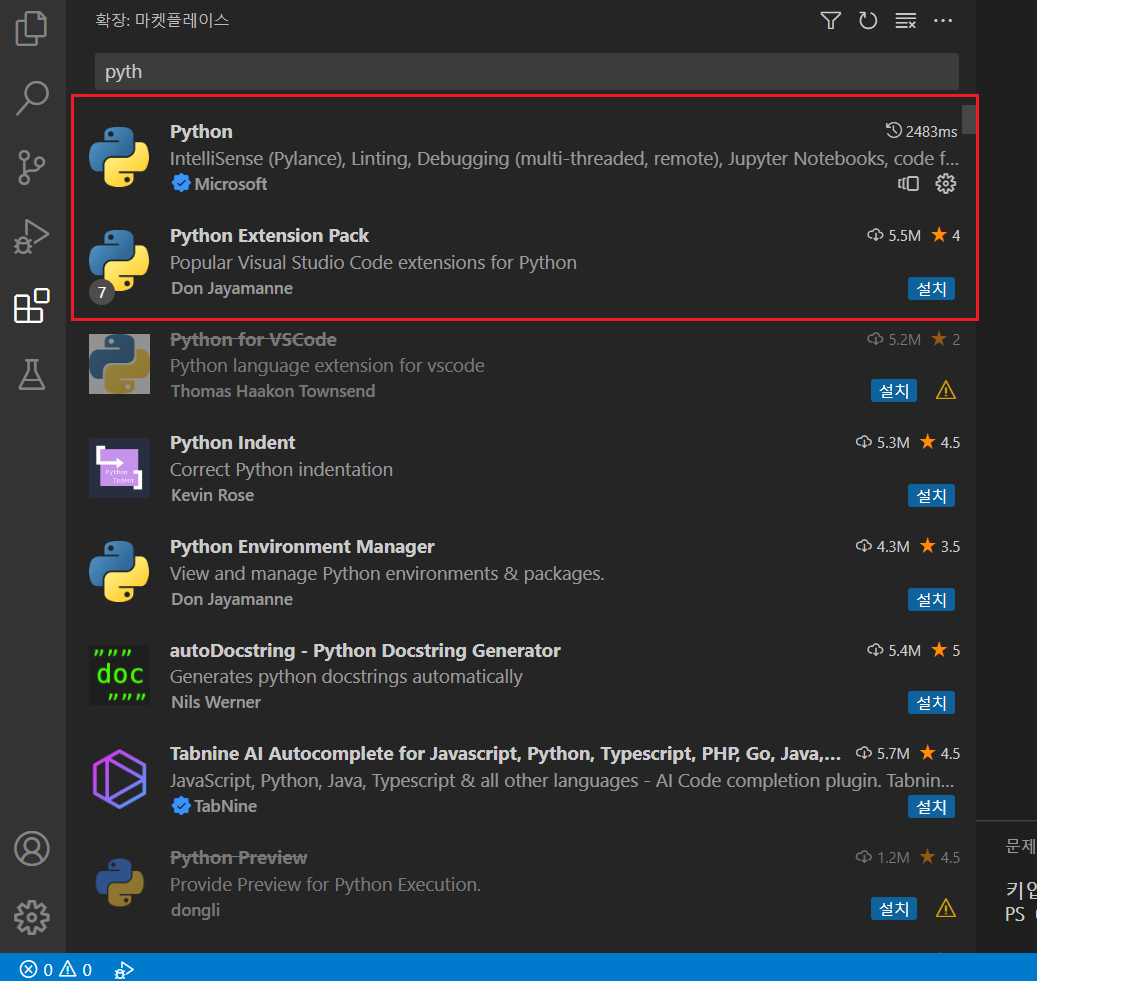Click the TabNine verified publisher name
The height and width of the screenshot is (981, 1121).
pyautogui.click(x=225, y=806)
